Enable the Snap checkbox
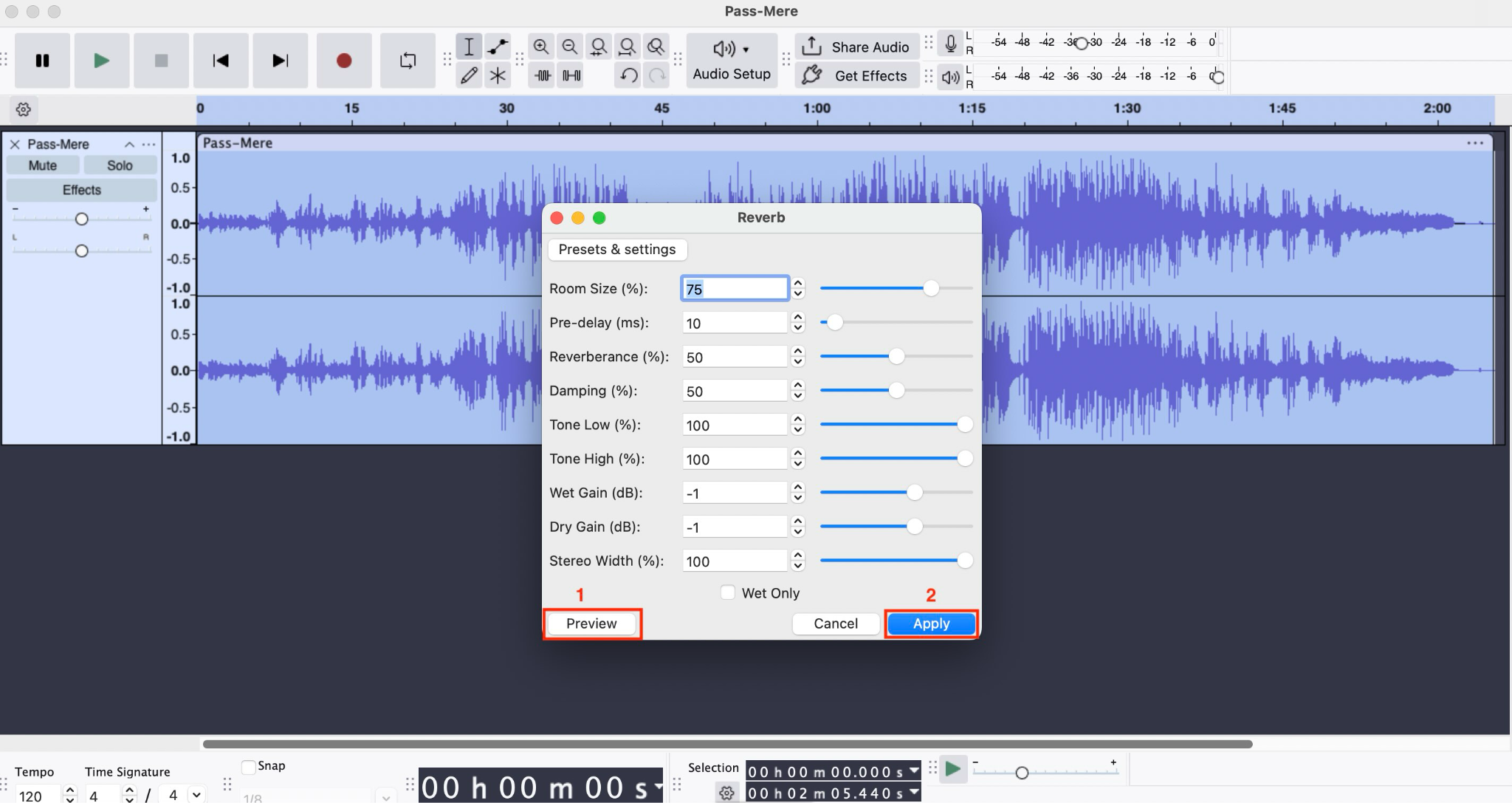 [x=249, y=767]
